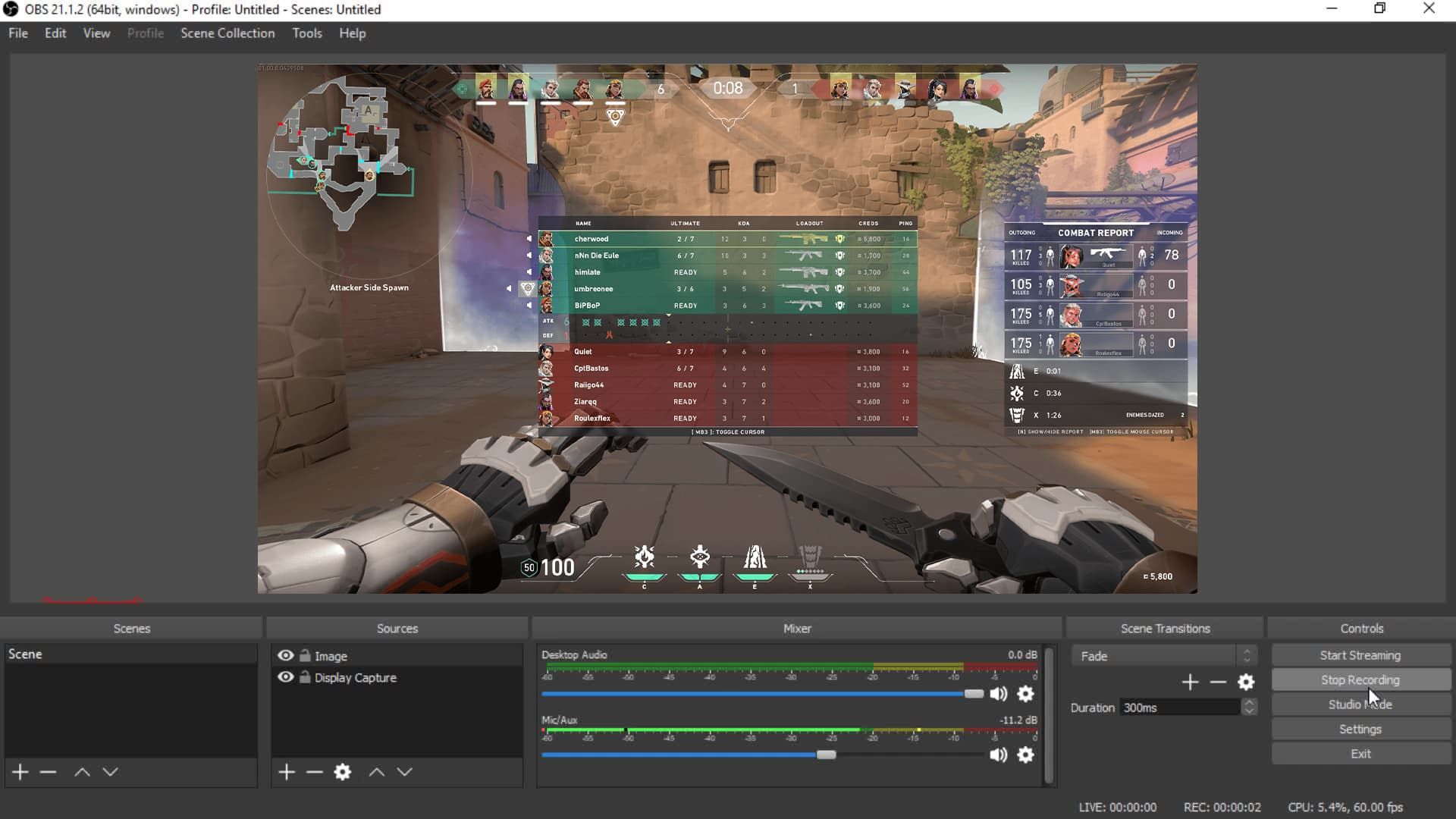Add a scene transition with plus icon
The image size is (1456, 819).
1190,682
